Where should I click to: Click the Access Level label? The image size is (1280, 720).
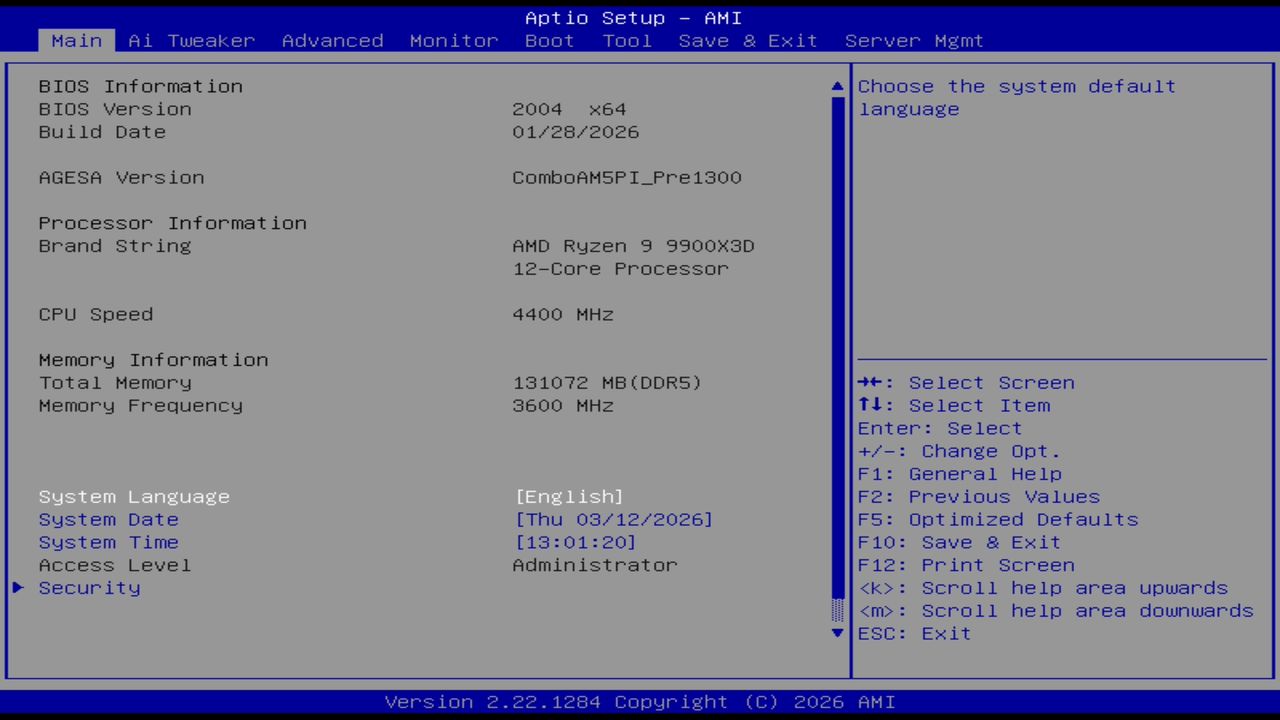(115, 565)
